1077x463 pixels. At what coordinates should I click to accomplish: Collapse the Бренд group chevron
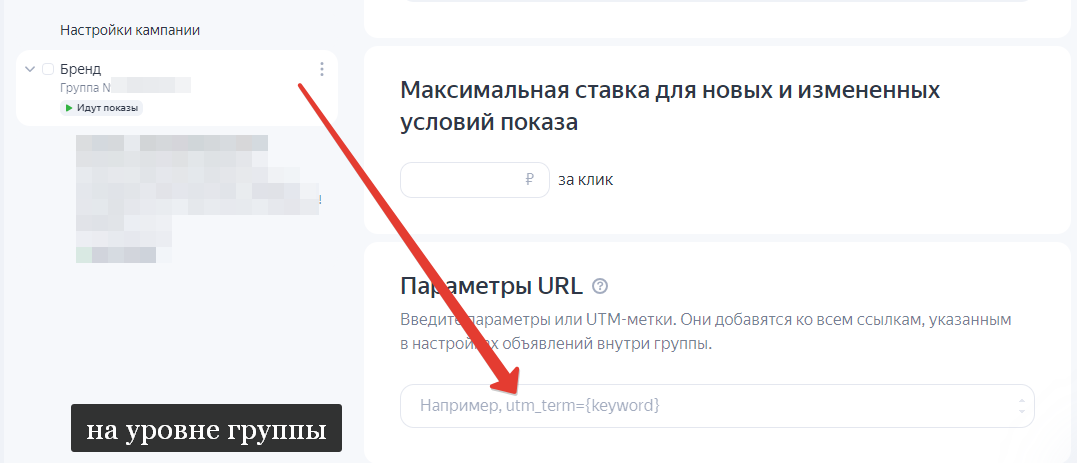[30, 69]
